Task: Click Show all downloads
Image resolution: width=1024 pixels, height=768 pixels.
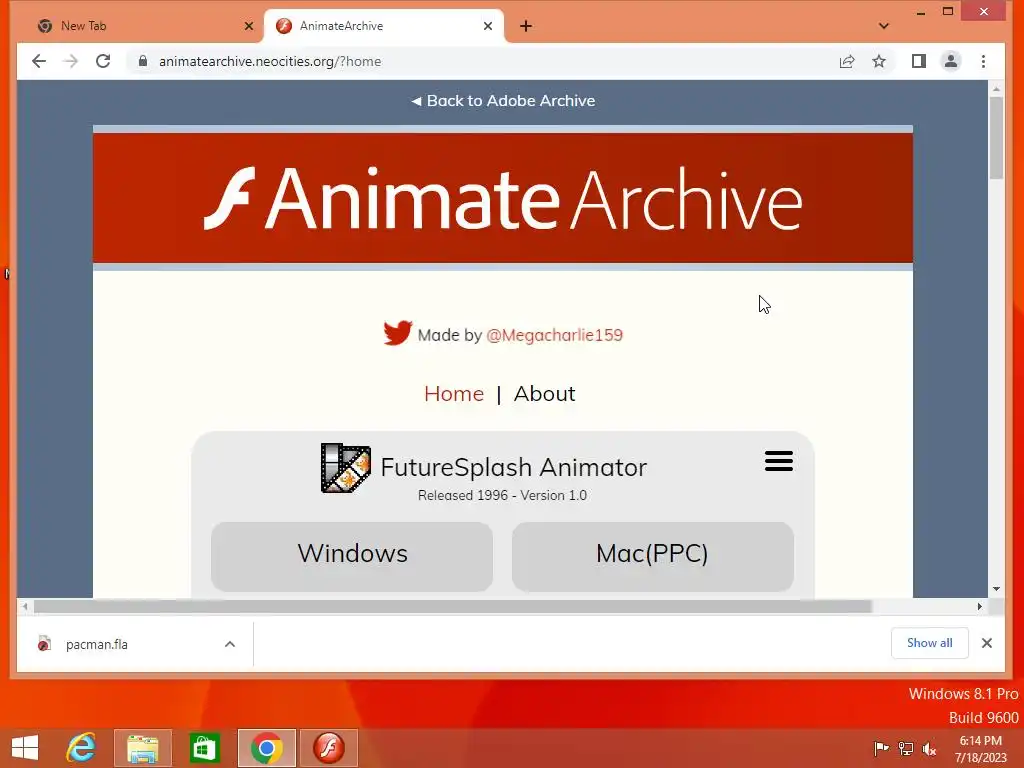Action: pyautogui.click(x=929, y=643)
